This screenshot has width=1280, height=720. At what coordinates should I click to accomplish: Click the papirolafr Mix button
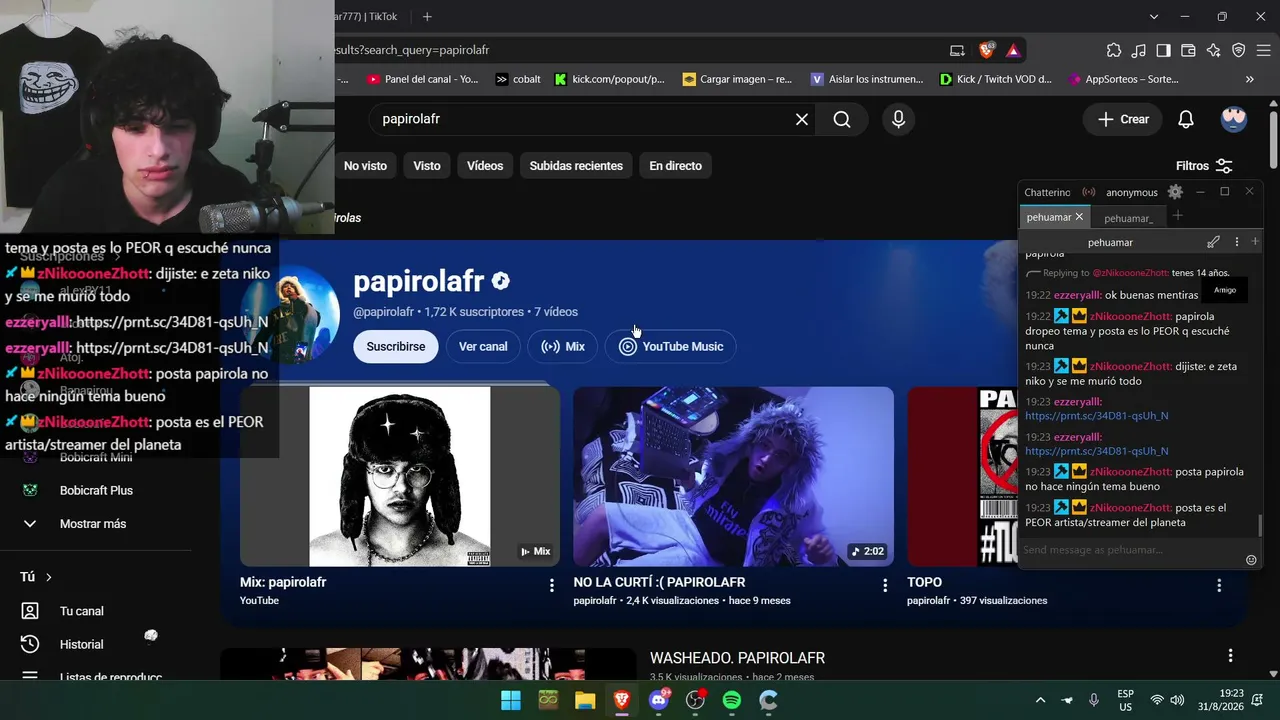pyautogui.click(x=563, y=346)
